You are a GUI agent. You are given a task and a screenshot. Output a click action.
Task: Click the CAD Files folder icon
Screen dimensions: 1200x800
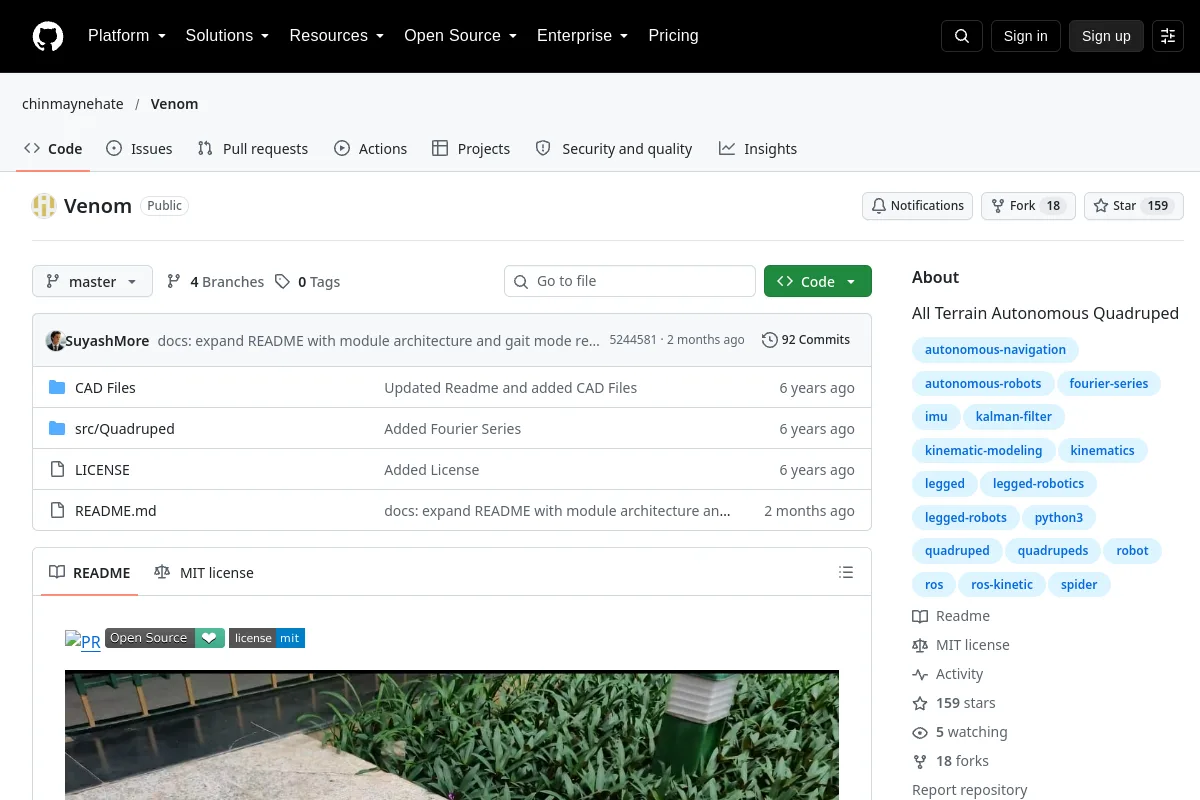57,388
